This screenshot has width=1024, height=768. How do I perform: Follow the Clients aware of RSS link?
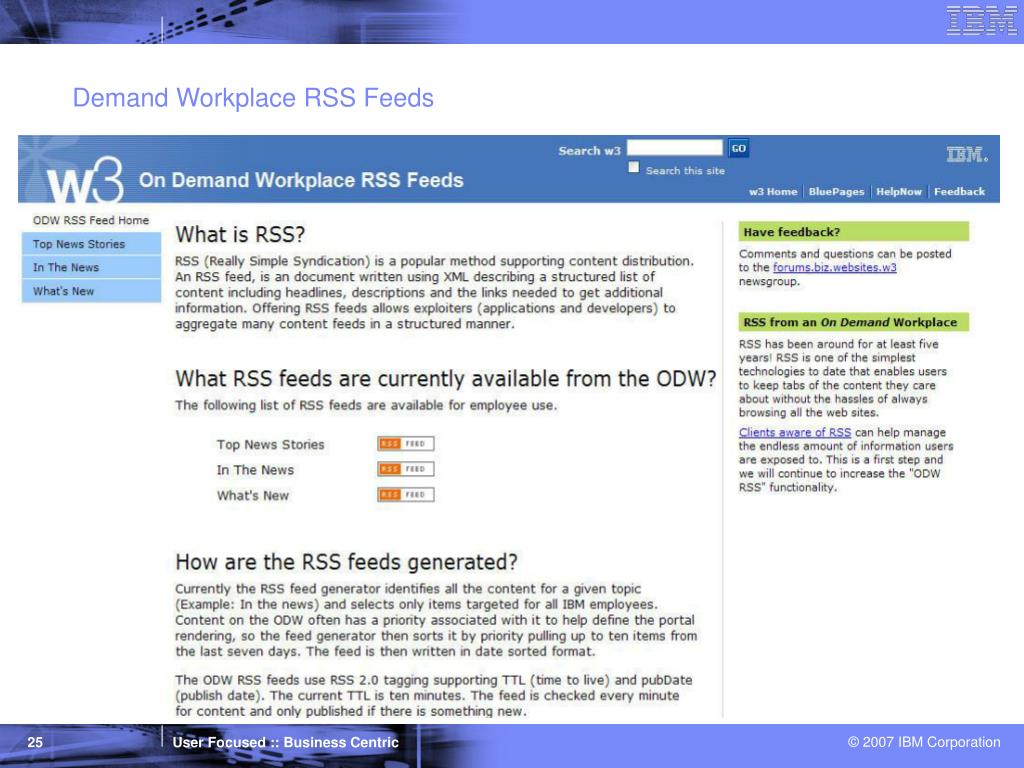tap(795, 432)
